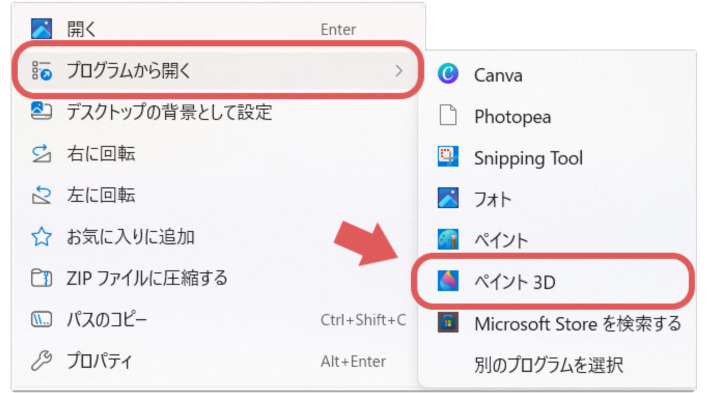Click the Photopea blank file icon
Image resolution: width=710 pixels, height=393 pixels.
[448, 115]
